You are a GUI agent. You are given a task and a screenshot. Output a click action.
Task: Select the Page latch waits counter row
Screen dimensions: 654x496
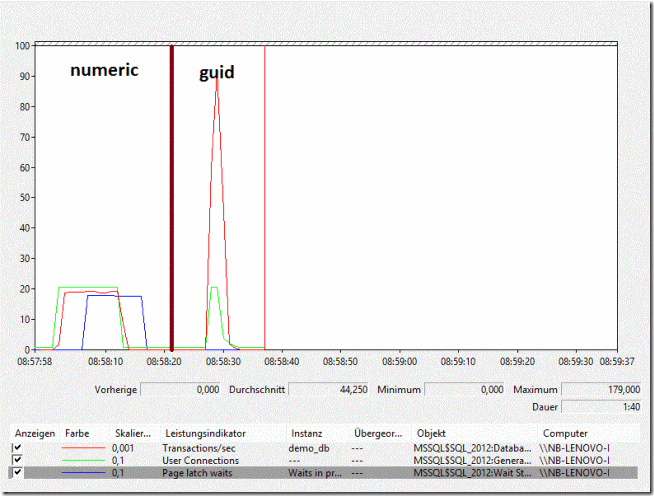click(324, 473)
